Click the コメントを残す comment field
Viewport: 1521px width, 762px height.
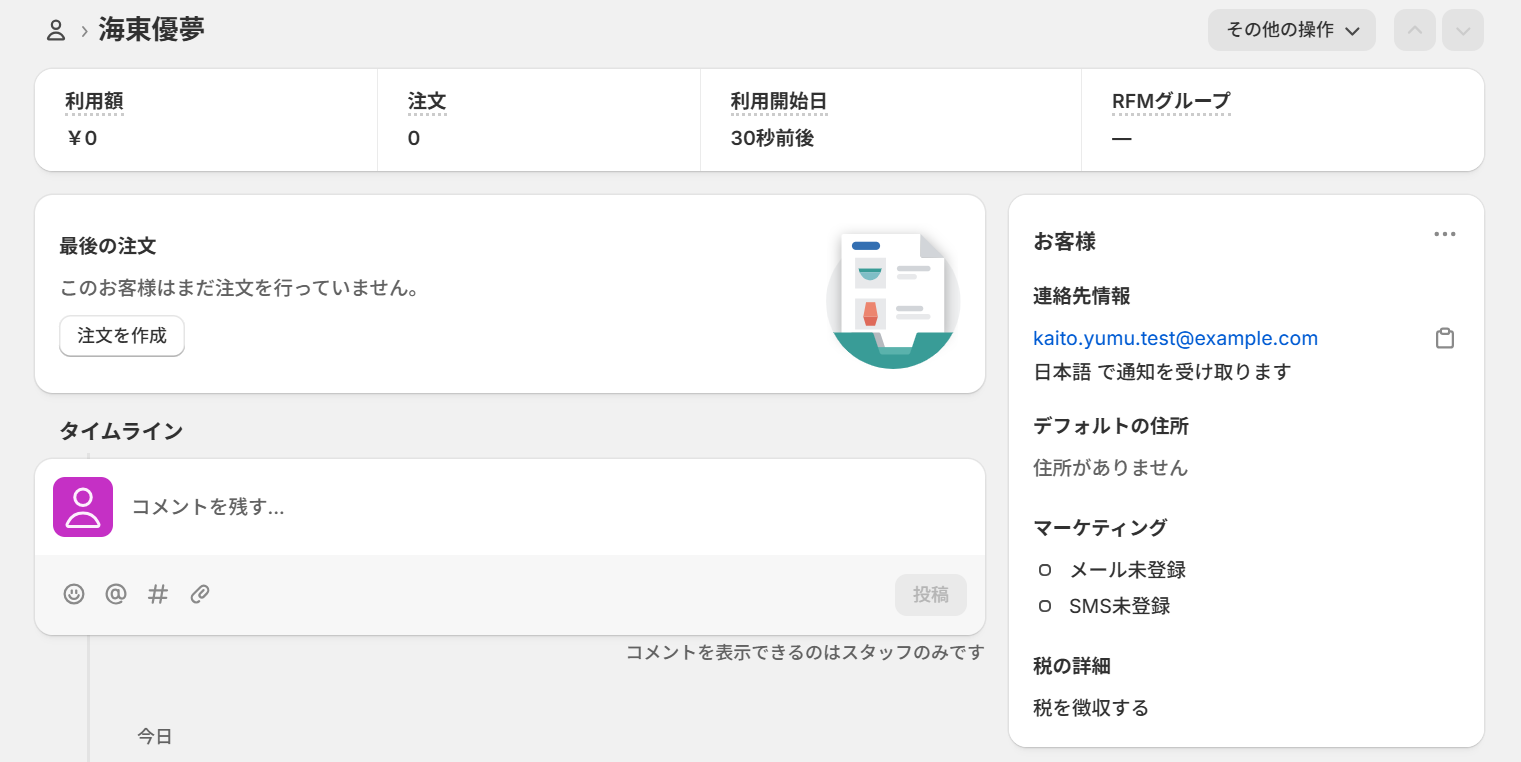tap(540, 507)
